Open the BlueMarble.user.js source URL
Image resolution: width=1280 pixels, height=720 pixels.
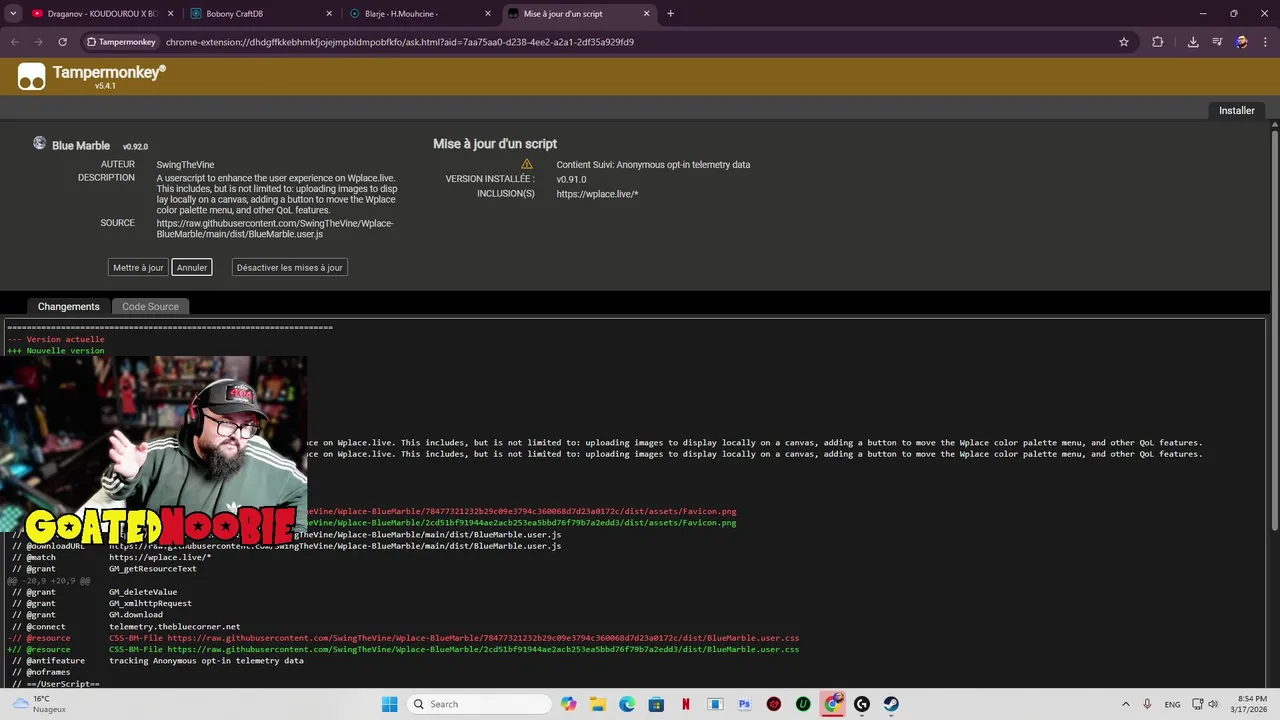[x=275, y=228]
